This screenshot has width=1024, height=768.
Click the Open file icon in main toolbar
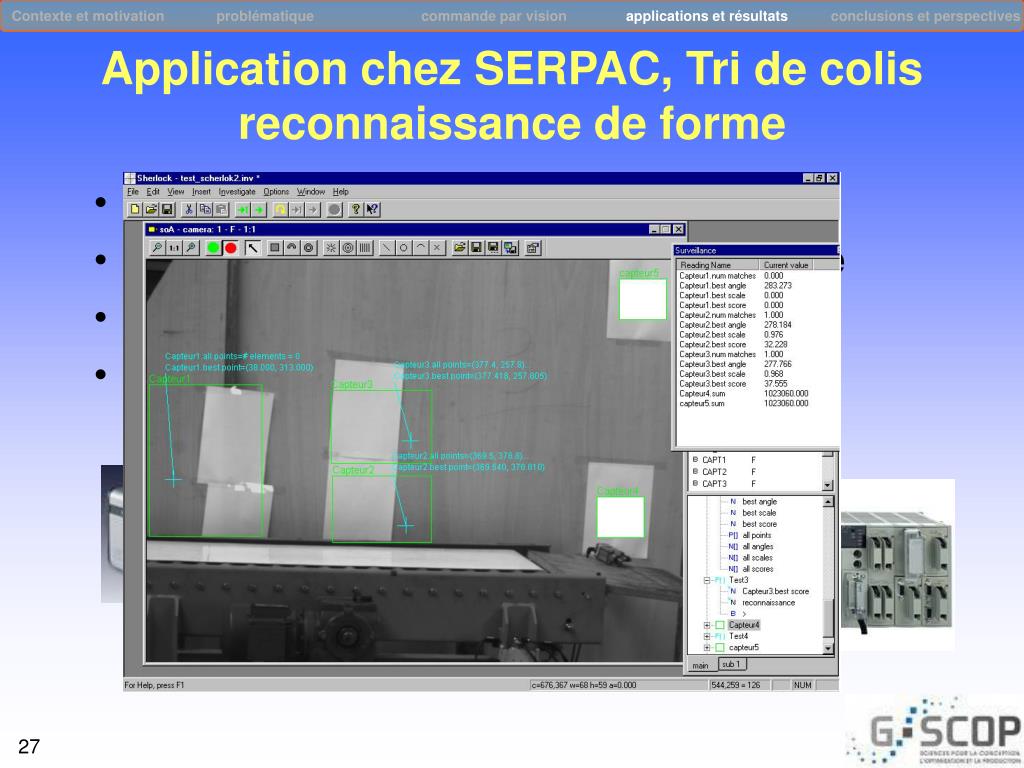point(151,210)
